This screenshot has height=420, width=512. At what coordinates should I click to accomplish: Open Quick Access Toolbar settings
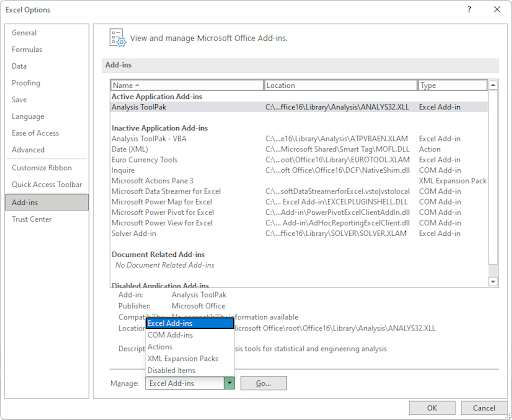tap(47, 184)
